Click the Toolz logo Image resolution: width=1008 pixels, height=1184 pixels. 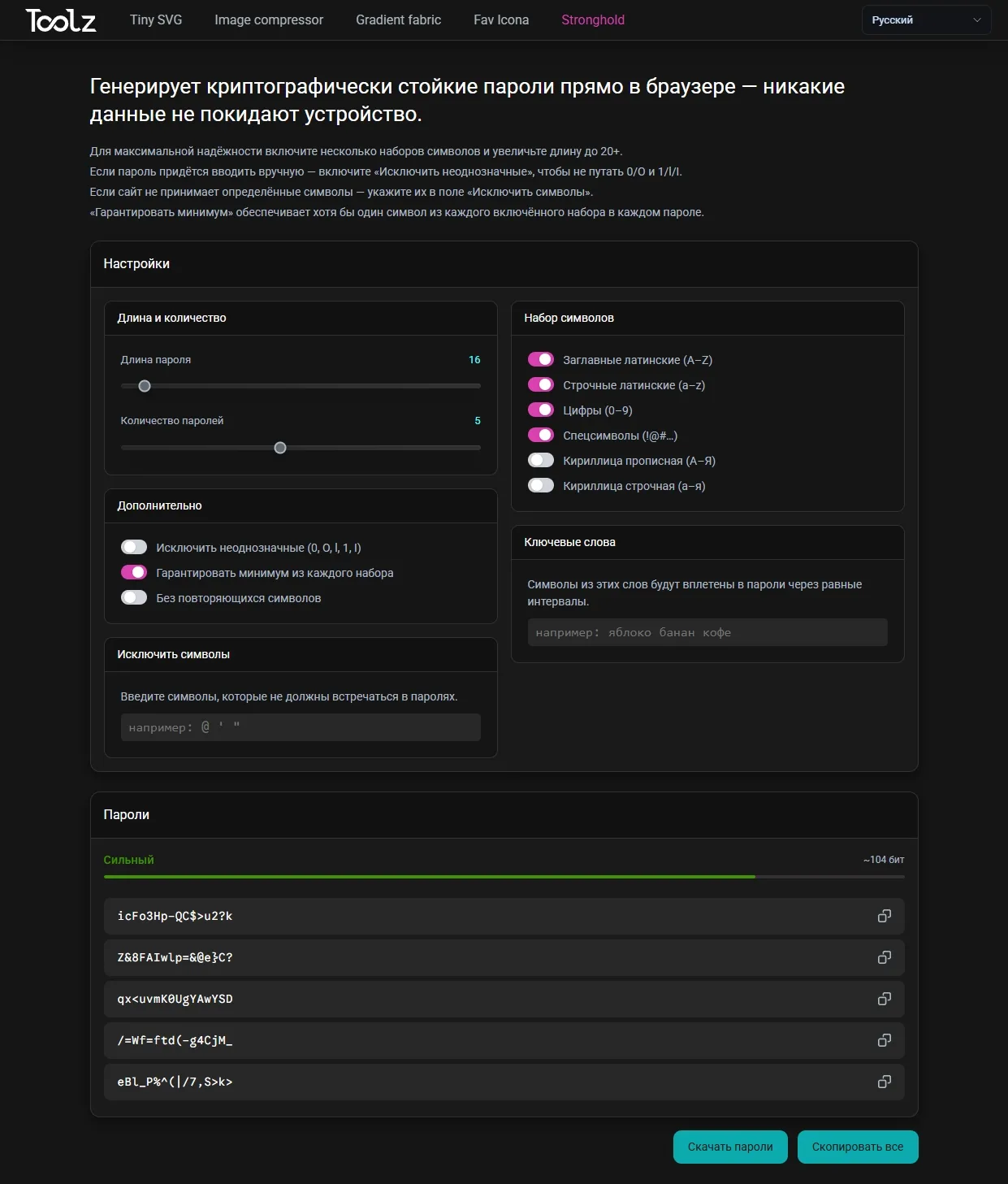61,20
